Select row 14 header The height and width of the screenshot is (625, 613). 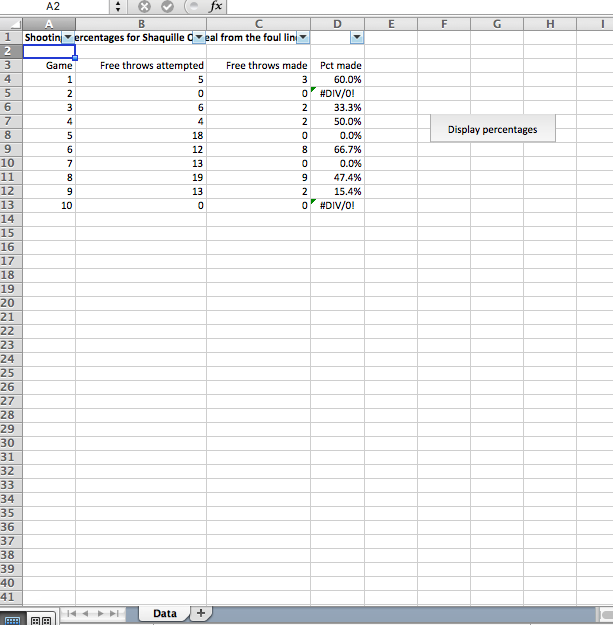[x=11, y=219]
